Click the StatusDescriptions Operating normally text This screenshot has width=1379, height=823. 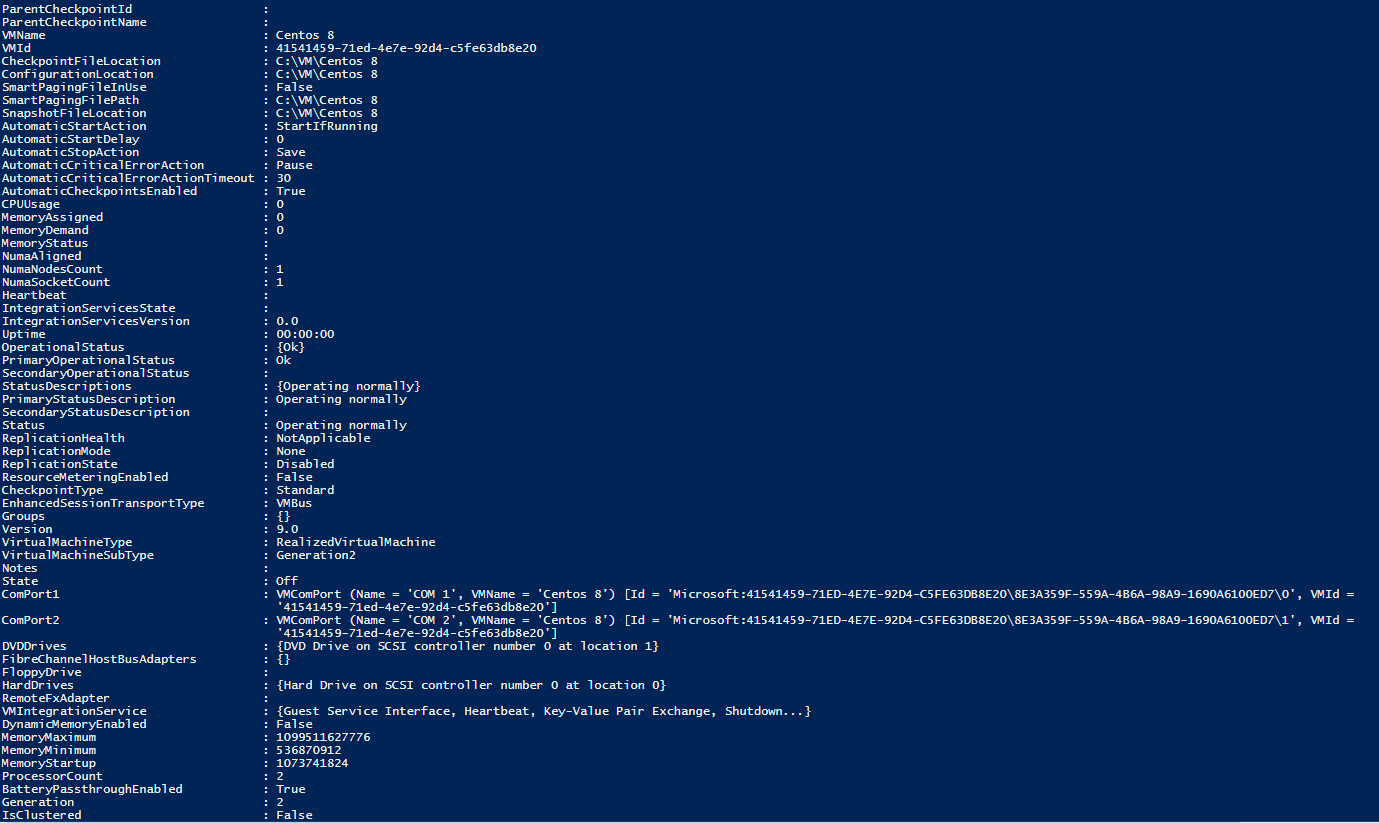click(349, 386)
